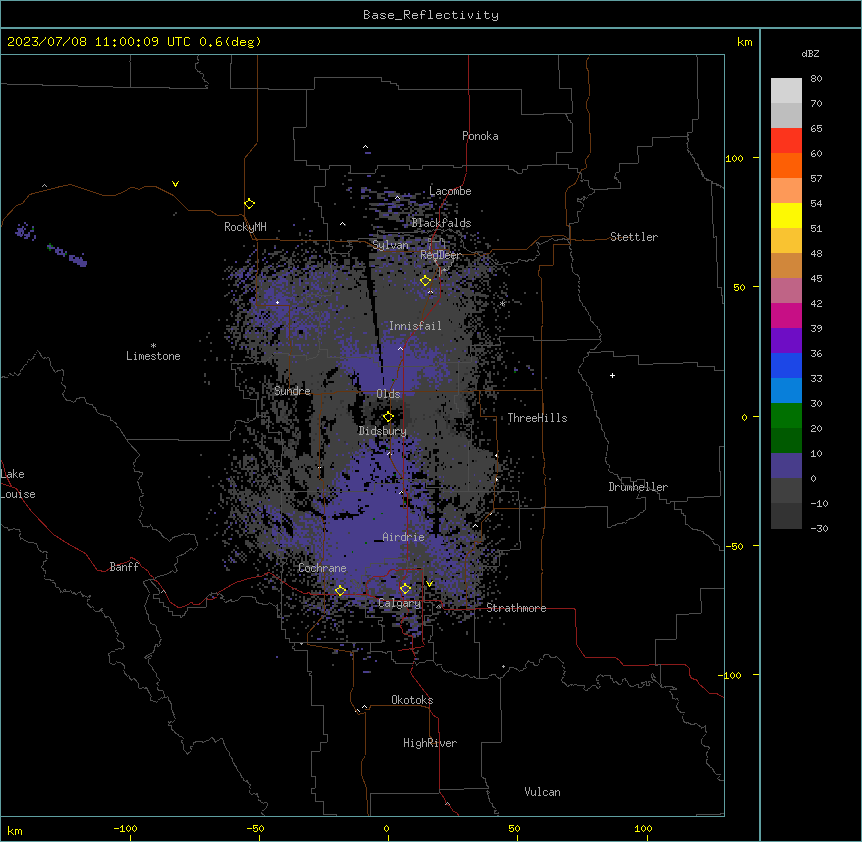Click the Sundre label
862x842 pixels.
(x=292, y=391)
